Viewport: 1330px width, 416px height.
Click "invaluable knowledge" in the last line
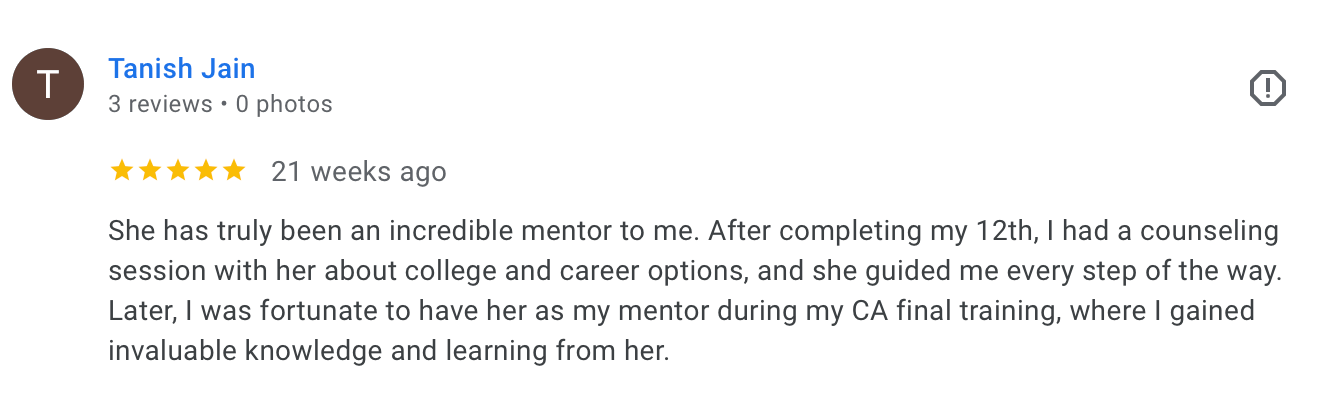click(x=226, y=351)
